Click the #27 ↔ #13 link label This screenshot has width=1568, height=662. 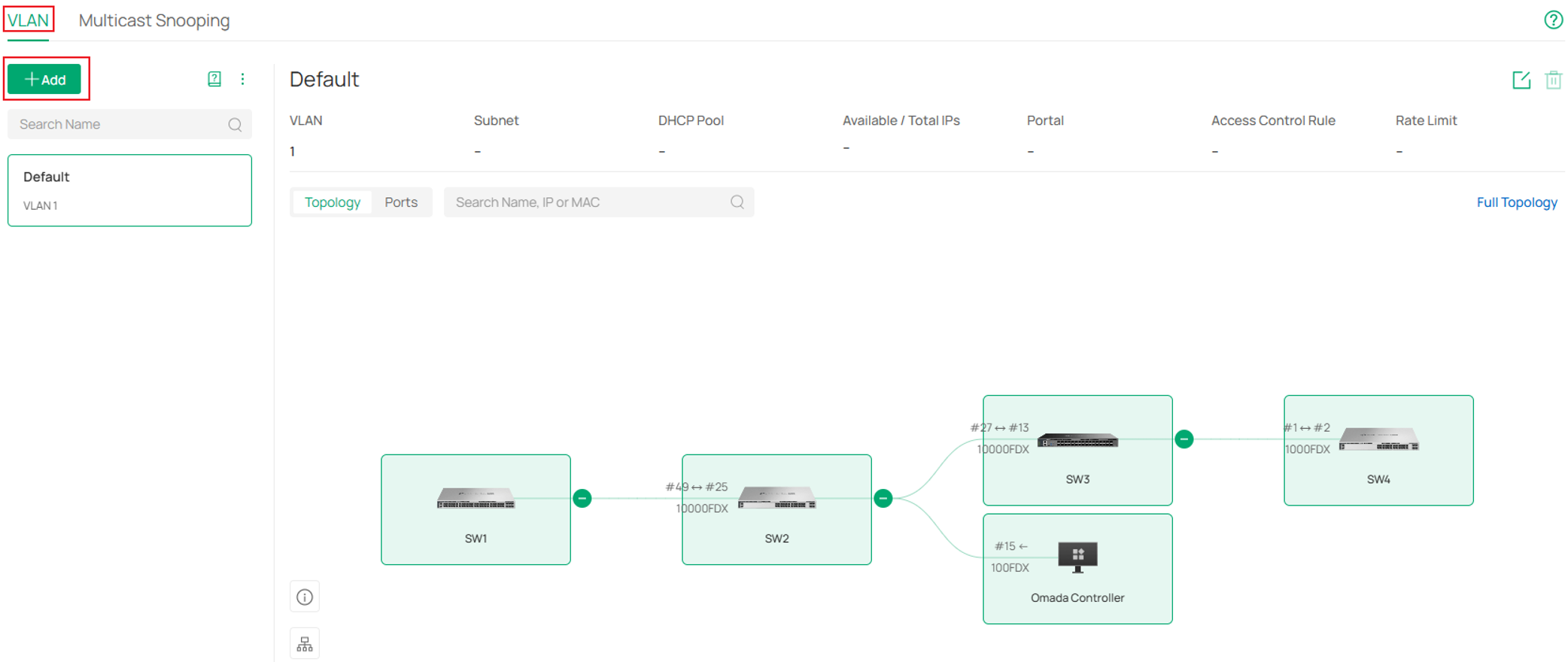(x=999, y=427)
